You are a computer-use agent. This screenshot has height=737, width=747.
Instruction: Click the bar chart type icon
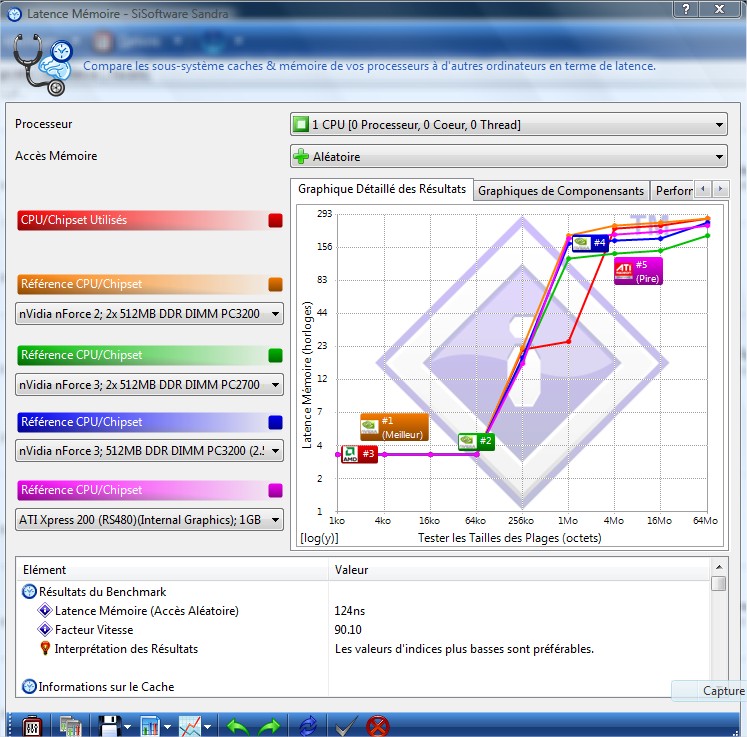pyautogui.click(x=150, y=727)
